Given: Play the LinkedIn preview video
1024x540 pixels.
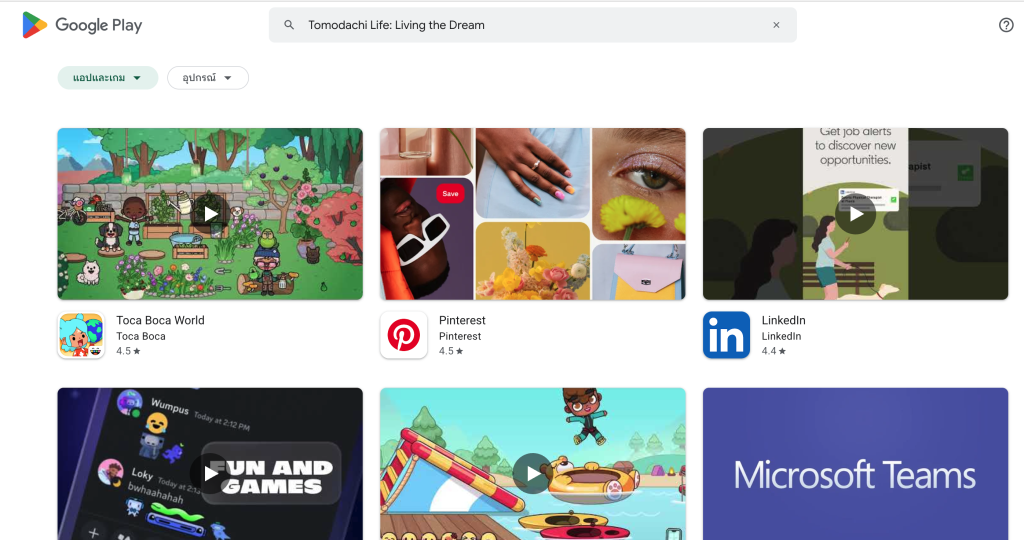Looking at the screenshot, I should click(x=856, y=214).
